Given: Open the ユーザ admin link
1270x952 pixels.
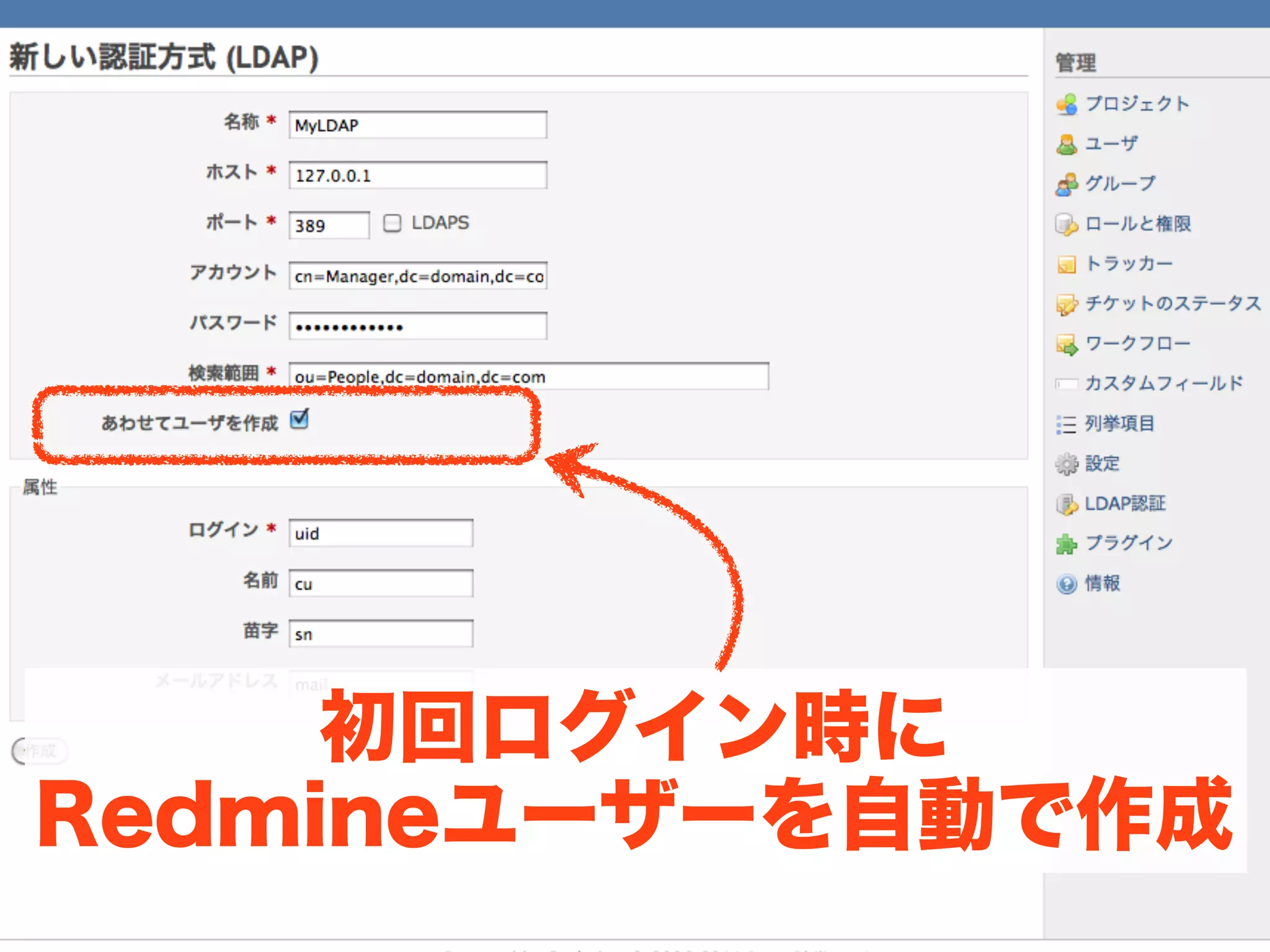Looking at the screenshot, I should (x=1111, y=144).
